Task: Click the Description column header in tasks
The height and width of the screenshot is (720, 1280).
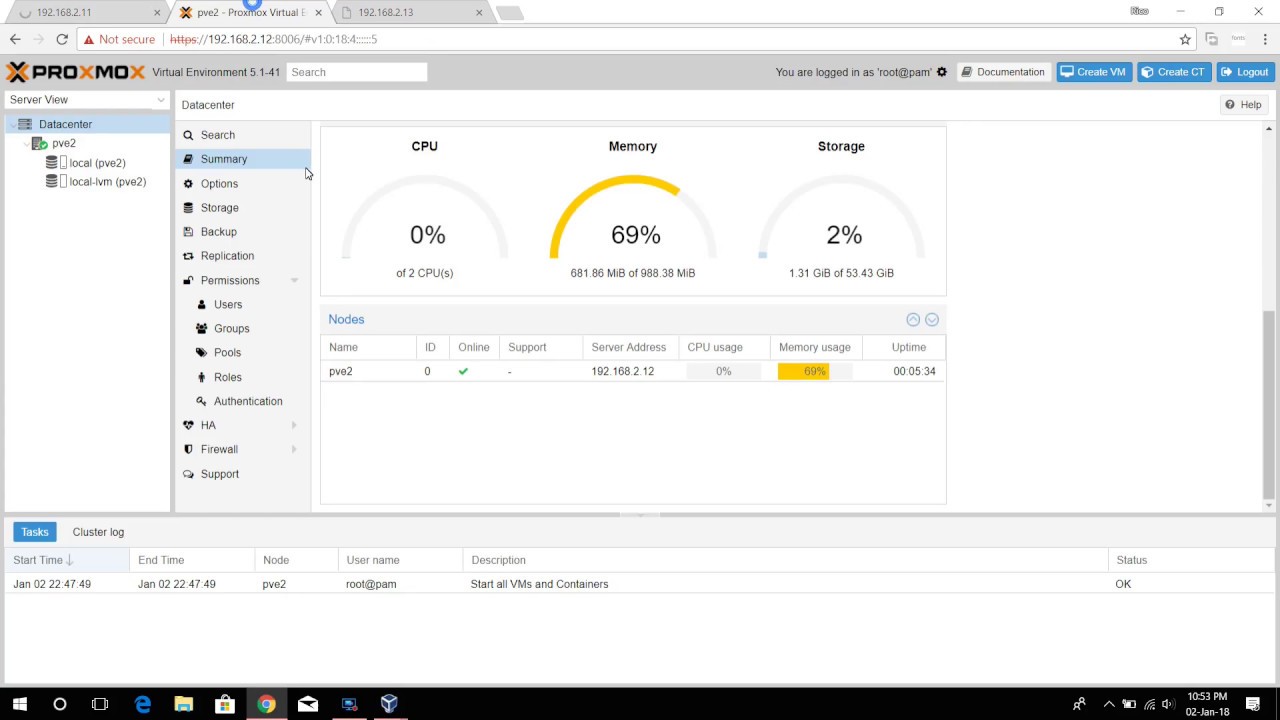Action: (x=785, y=560)
